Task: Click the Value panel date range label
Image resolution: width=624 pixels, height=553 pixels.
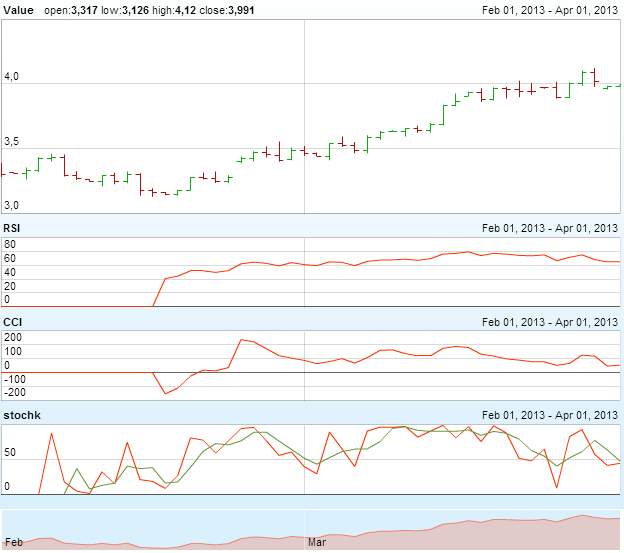Action: (x=550, y=10)
